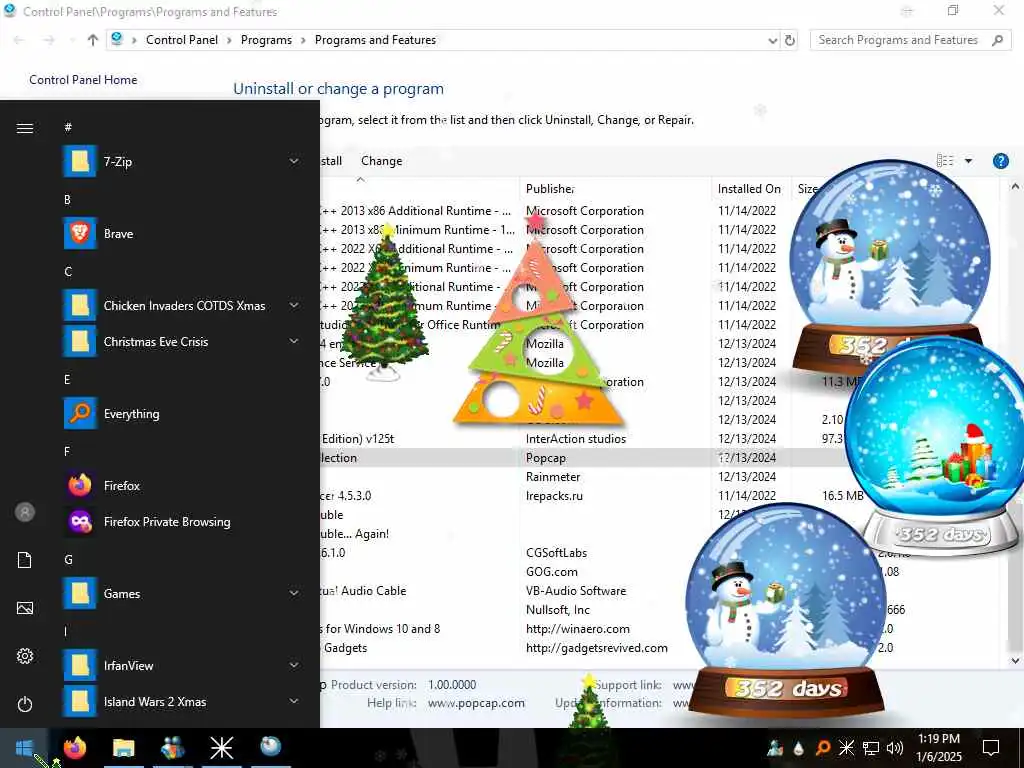The image size is (1024, 768).
Task: Open Settings gear in Start menu
Action: point(25,656)
